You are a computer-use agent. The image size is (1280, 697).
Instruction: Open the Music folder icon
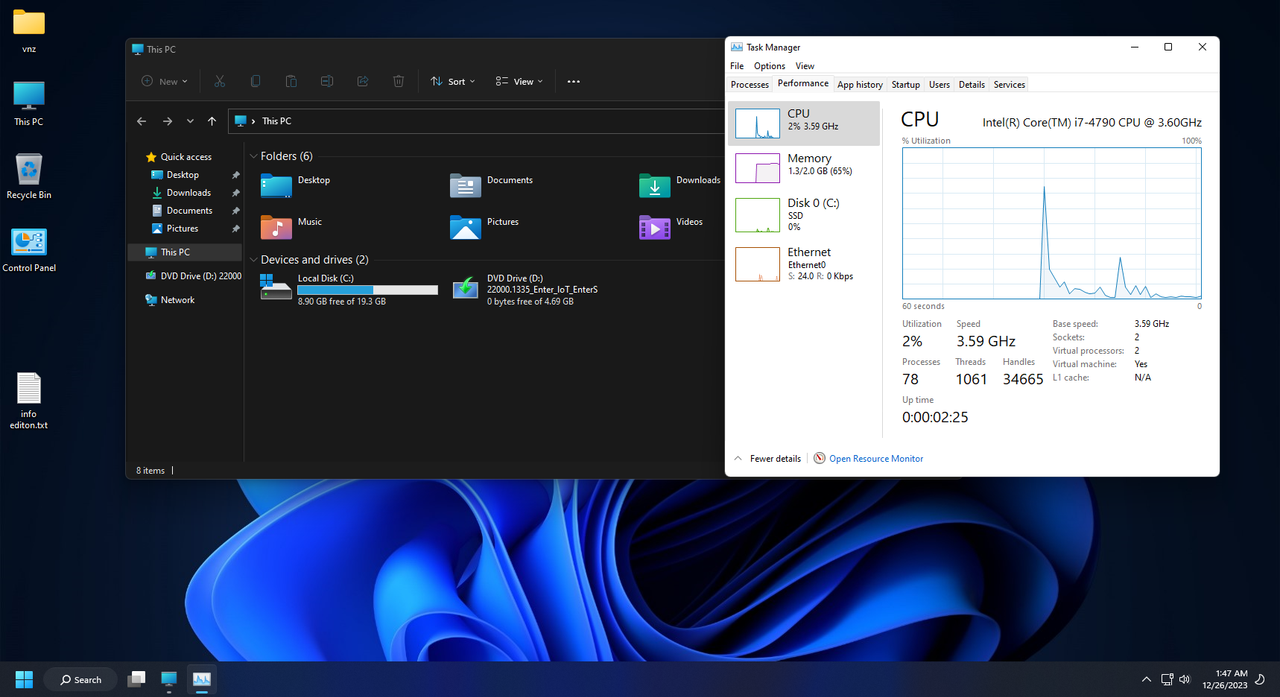[276, 227]
